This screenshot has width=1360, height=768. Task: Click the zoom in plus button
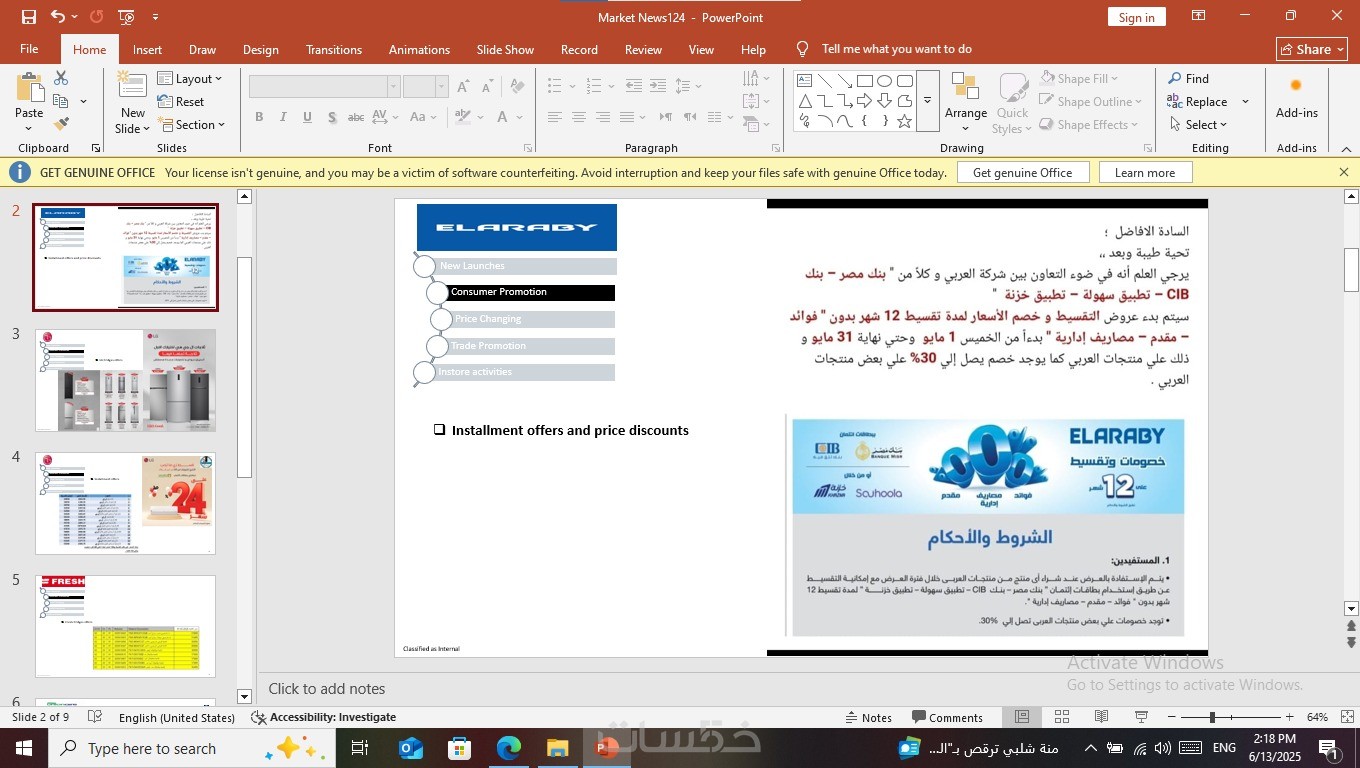[x=1289, y=717]
